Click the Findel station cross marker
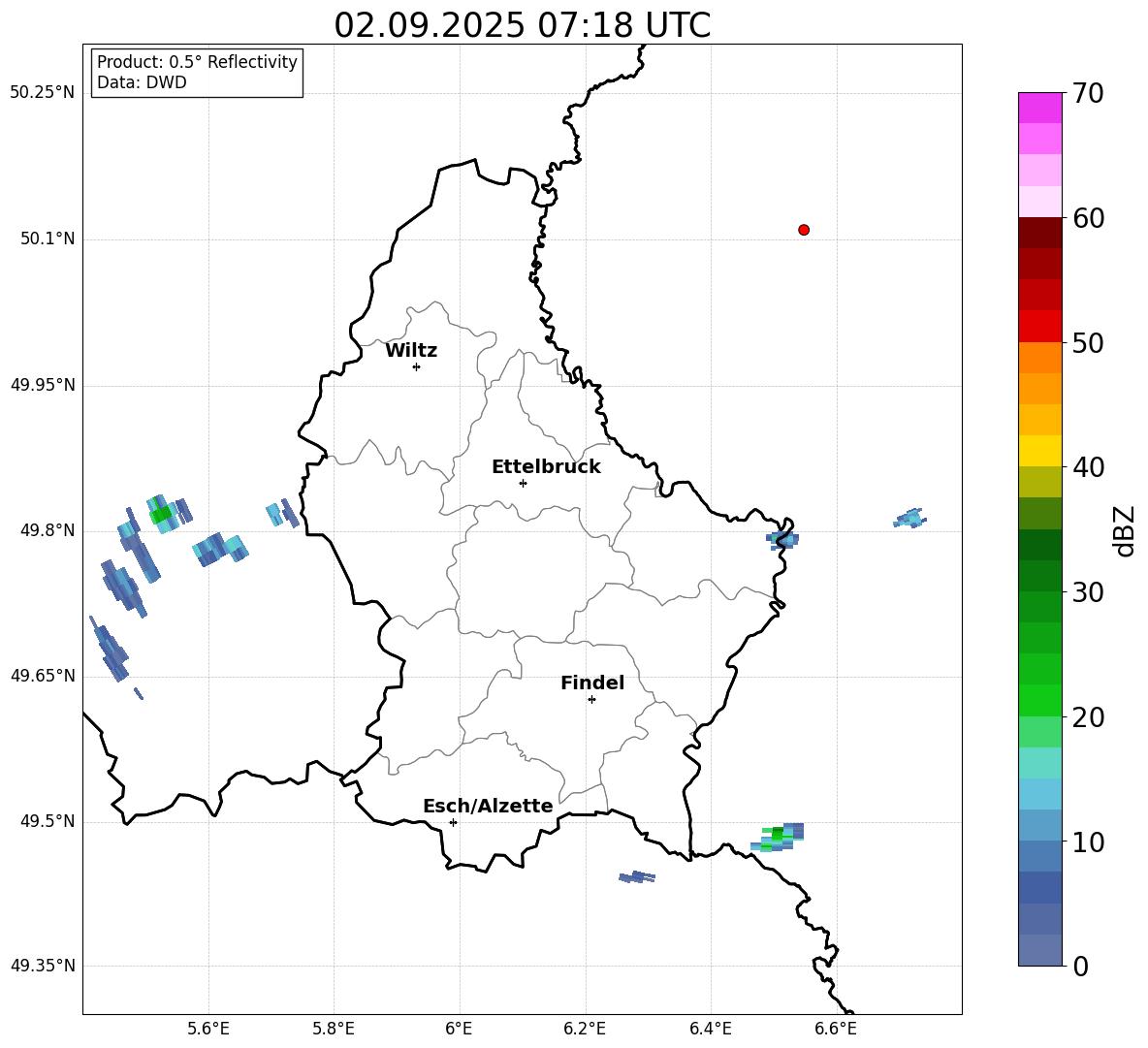Viewport: 1148px width, 1048px height. 591,700
